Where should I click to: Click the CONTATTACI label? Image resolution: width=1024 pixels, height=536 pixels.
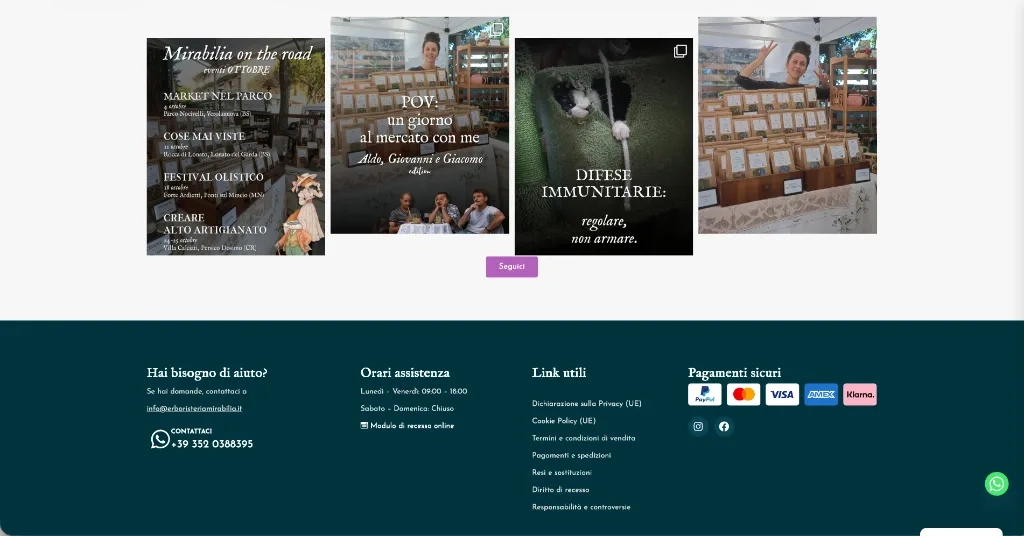191,431
